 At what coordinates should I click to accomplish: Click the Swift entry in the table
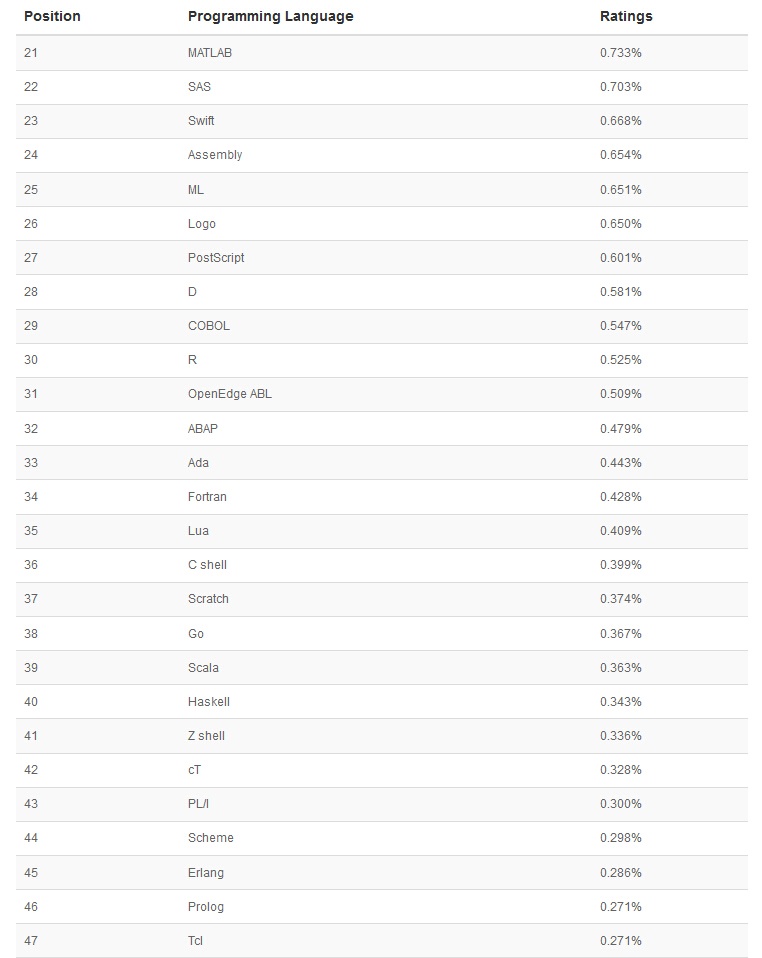pyautogui.click(x=201, y=121)
